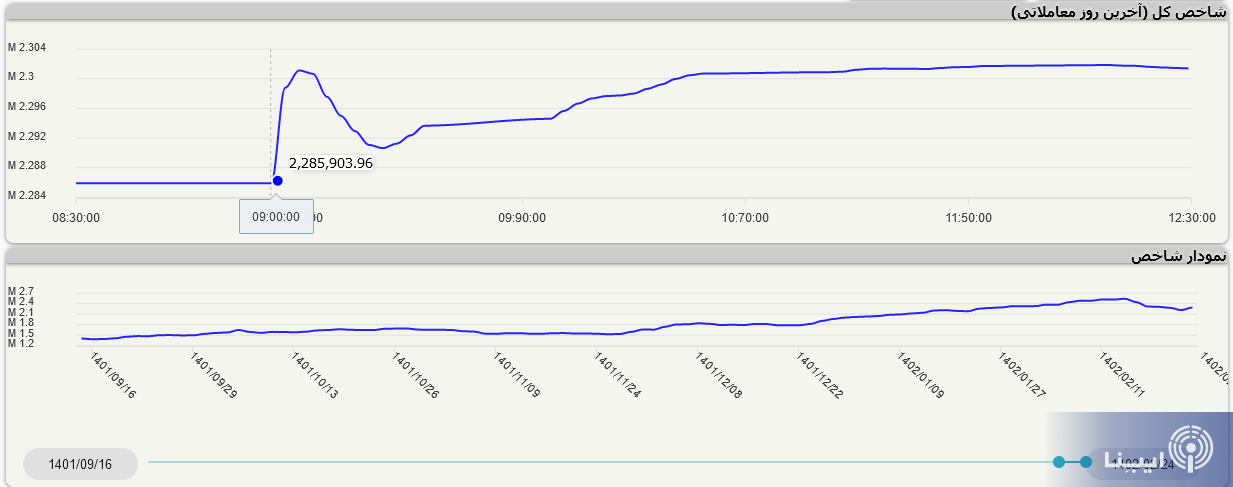Click the نمودار شاخص panel title
This screenshot has width=1233, height=487.
pyautogui.click(x=1178, y=256)
